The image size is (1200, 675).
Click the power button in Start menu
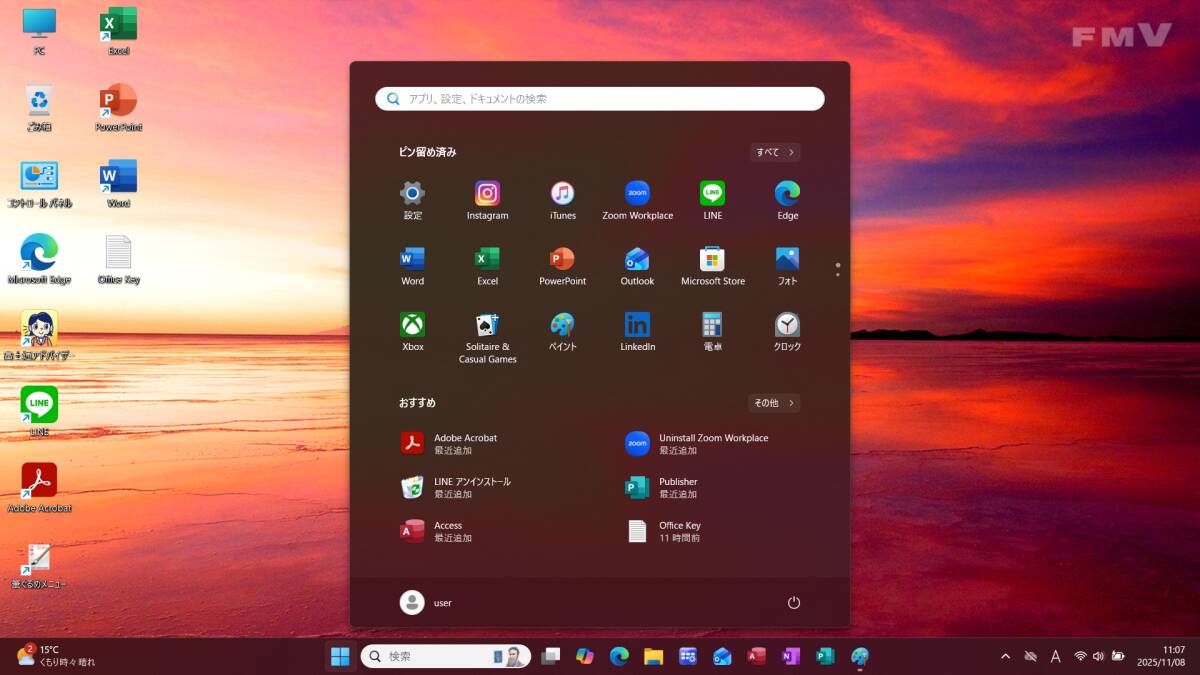click(x=794, y=603)
